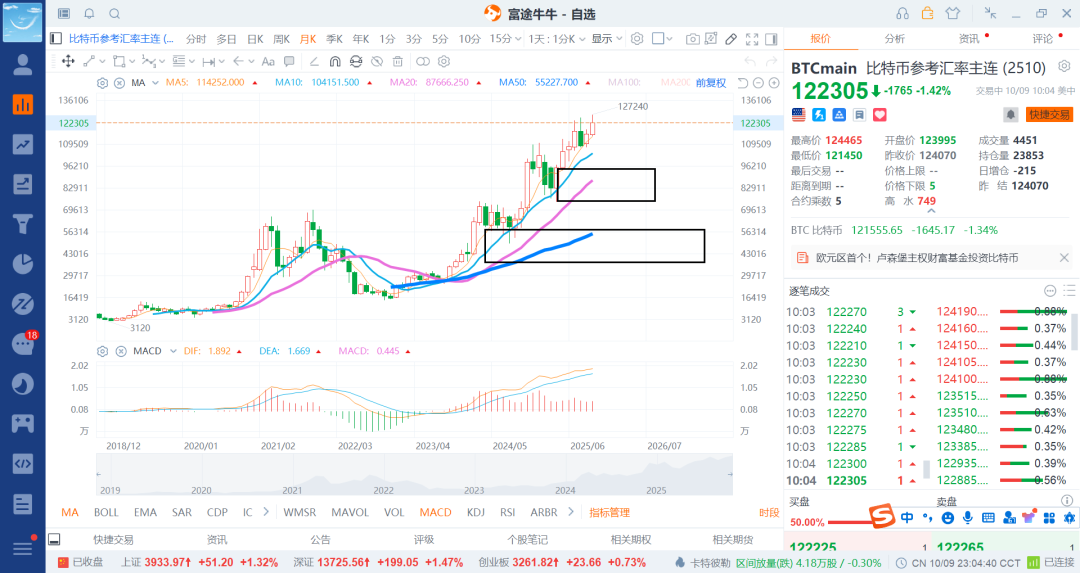Select the orange quotes bar-chart sidebar icon

pyautogui.click(x=23, y=104)
